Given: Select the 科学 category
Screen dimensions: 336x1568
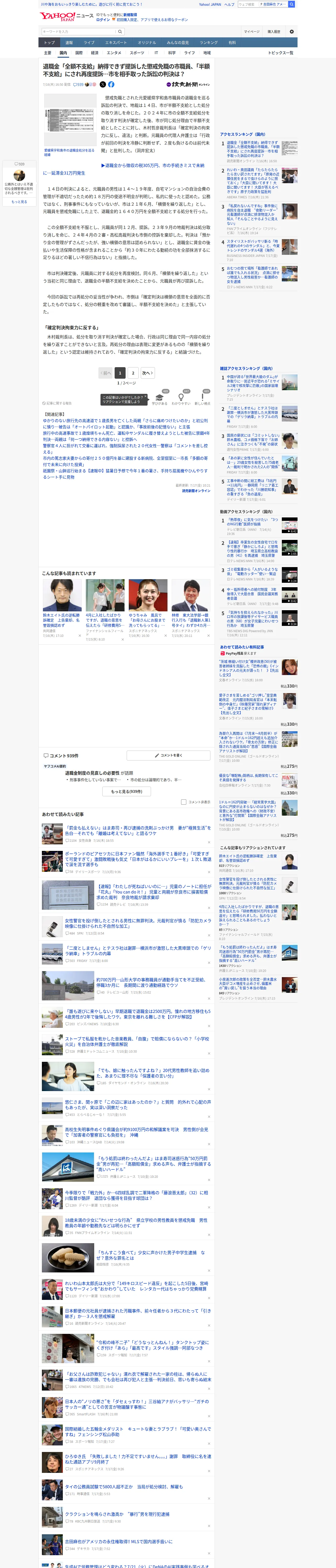Looking at the screenshot, I should pos(172,53).
